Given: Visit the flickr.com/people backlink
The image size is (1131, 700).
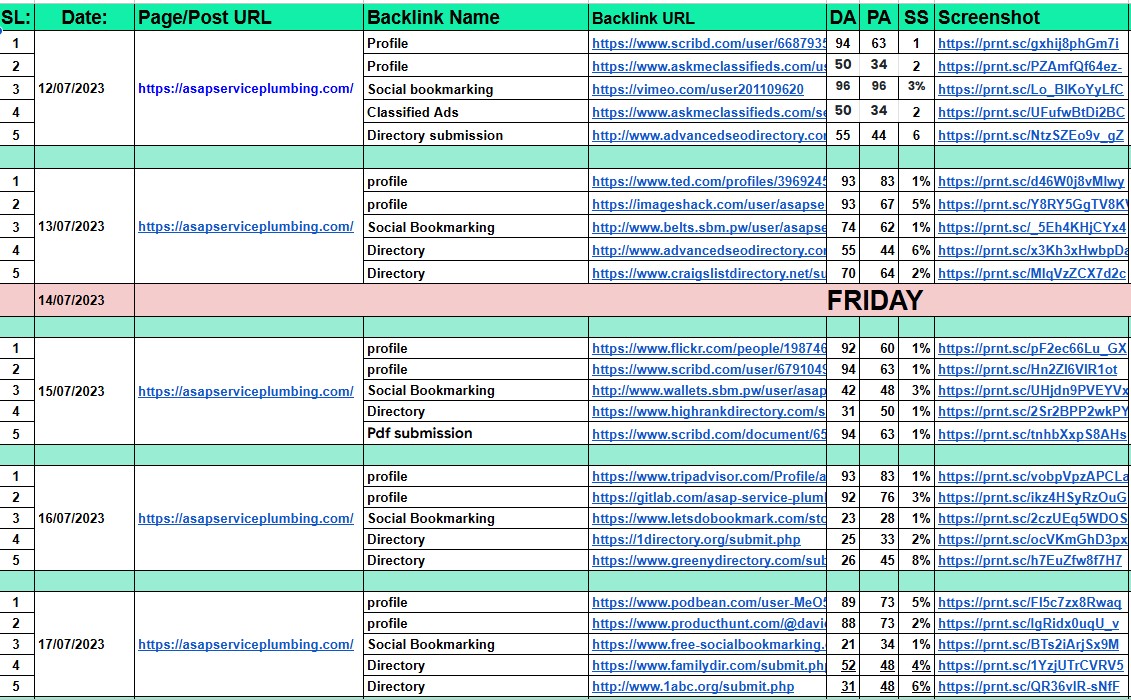Looking at the screenshot, I should [708, 349].
